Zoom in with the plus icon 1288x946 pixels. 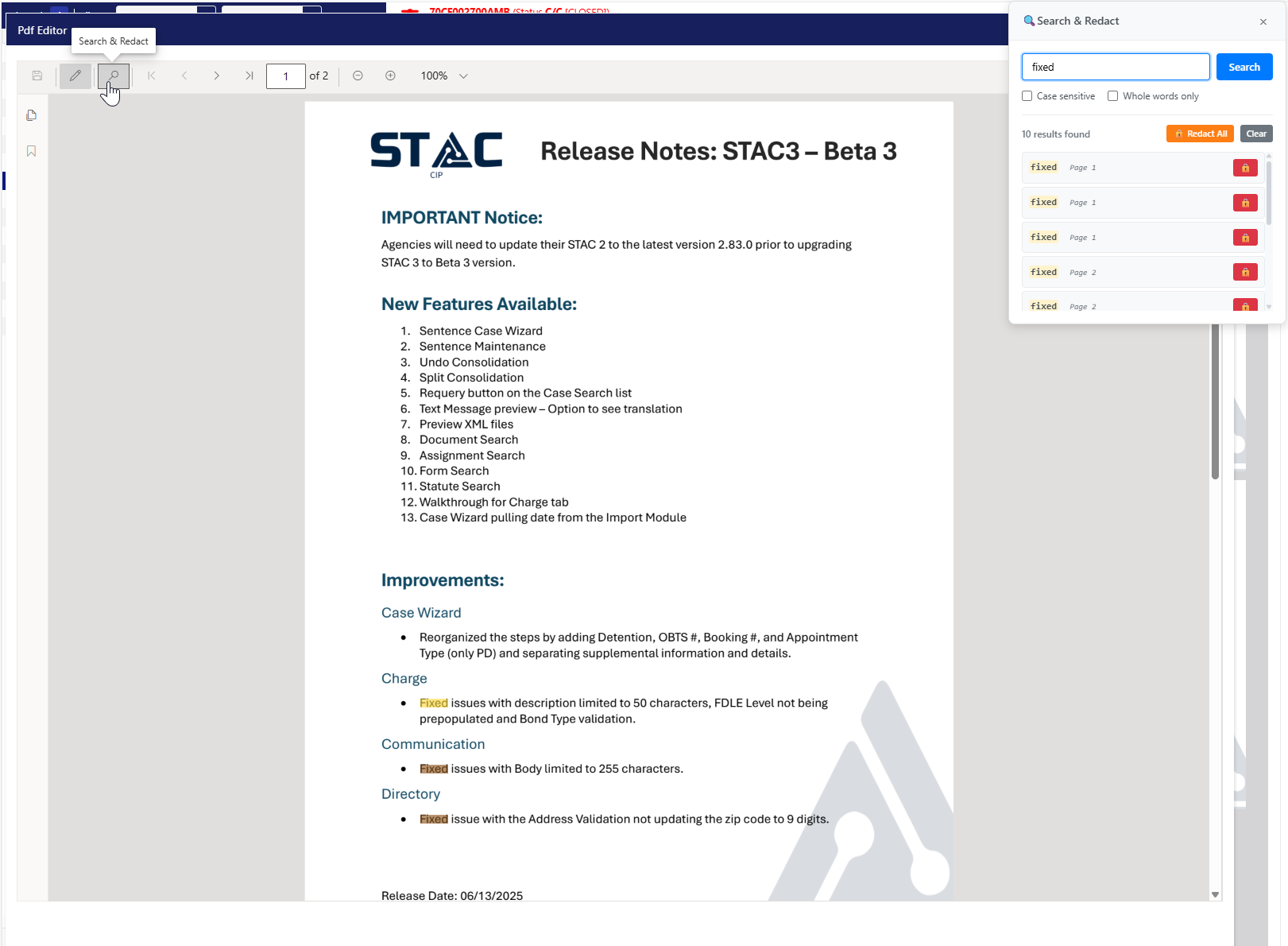pos(390,76)
